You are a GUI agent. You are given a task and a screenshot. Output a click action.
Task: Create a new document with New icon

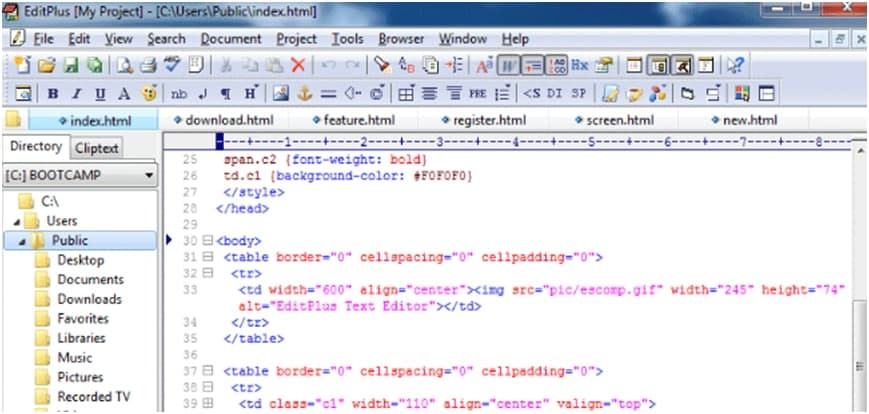22,67
